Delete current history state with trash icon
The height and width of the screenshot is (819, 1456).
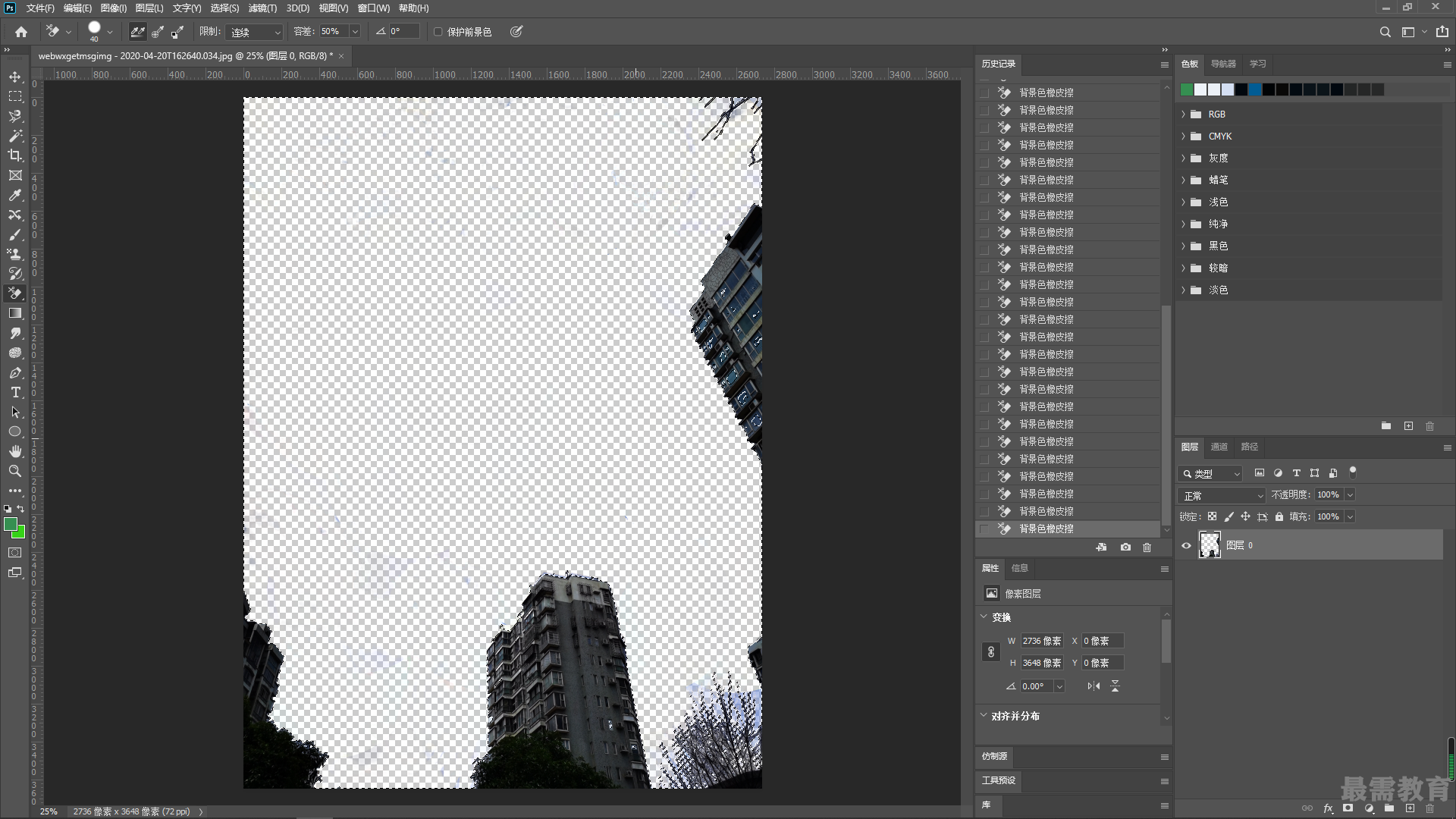point(1147,548)
